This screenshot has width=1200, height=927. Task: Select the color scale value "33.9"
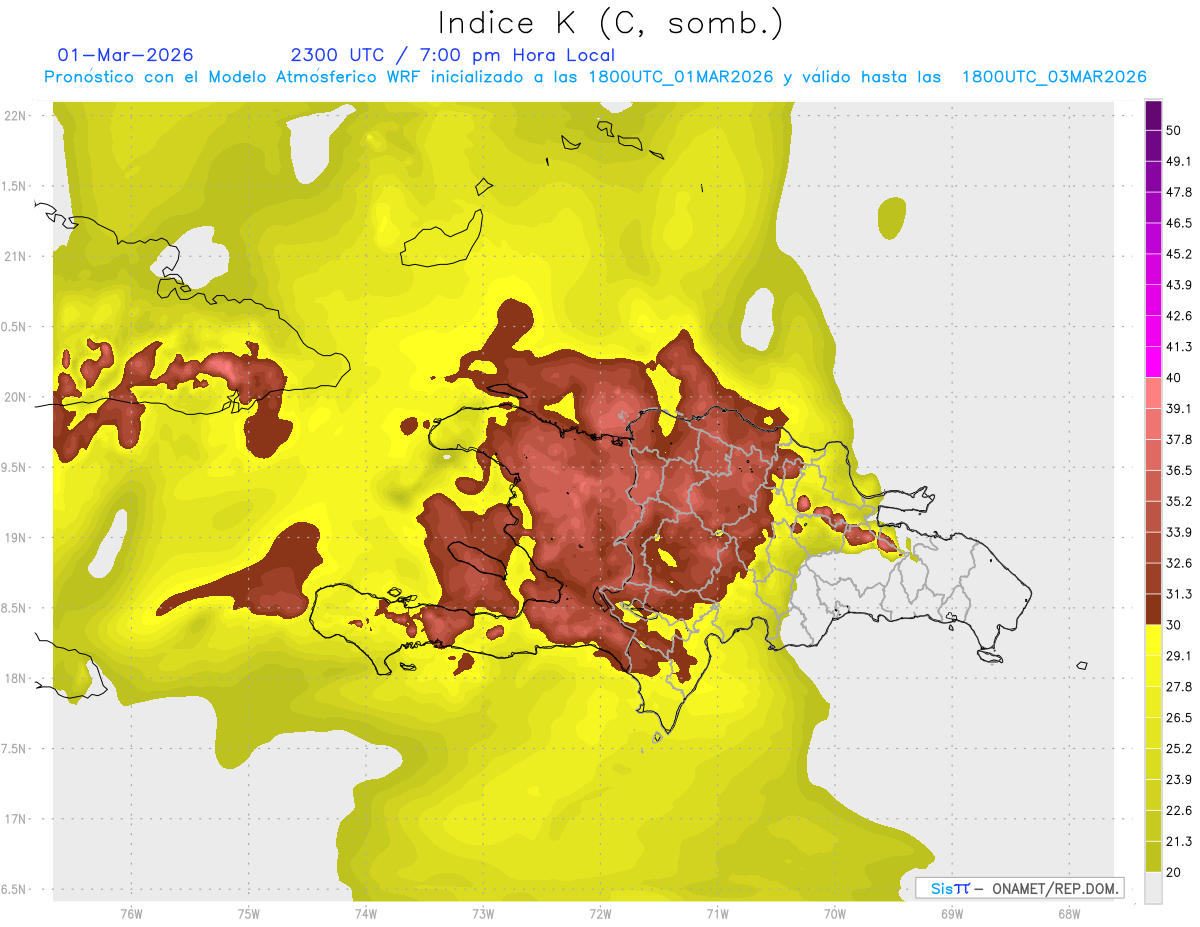click(1179, 532)
